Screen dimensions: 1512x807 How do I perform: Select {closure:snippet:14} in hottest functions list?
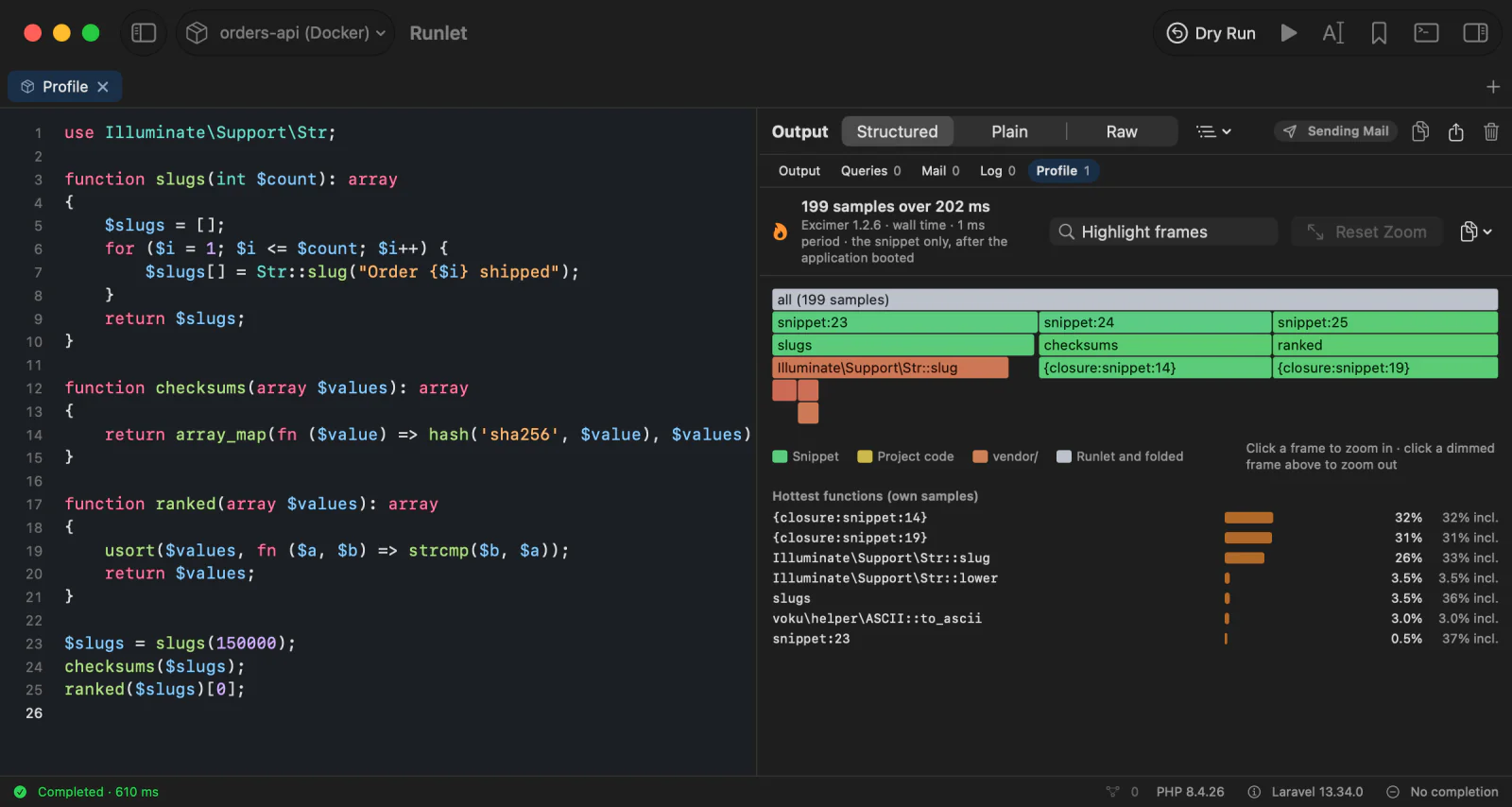click(1135, 518)
